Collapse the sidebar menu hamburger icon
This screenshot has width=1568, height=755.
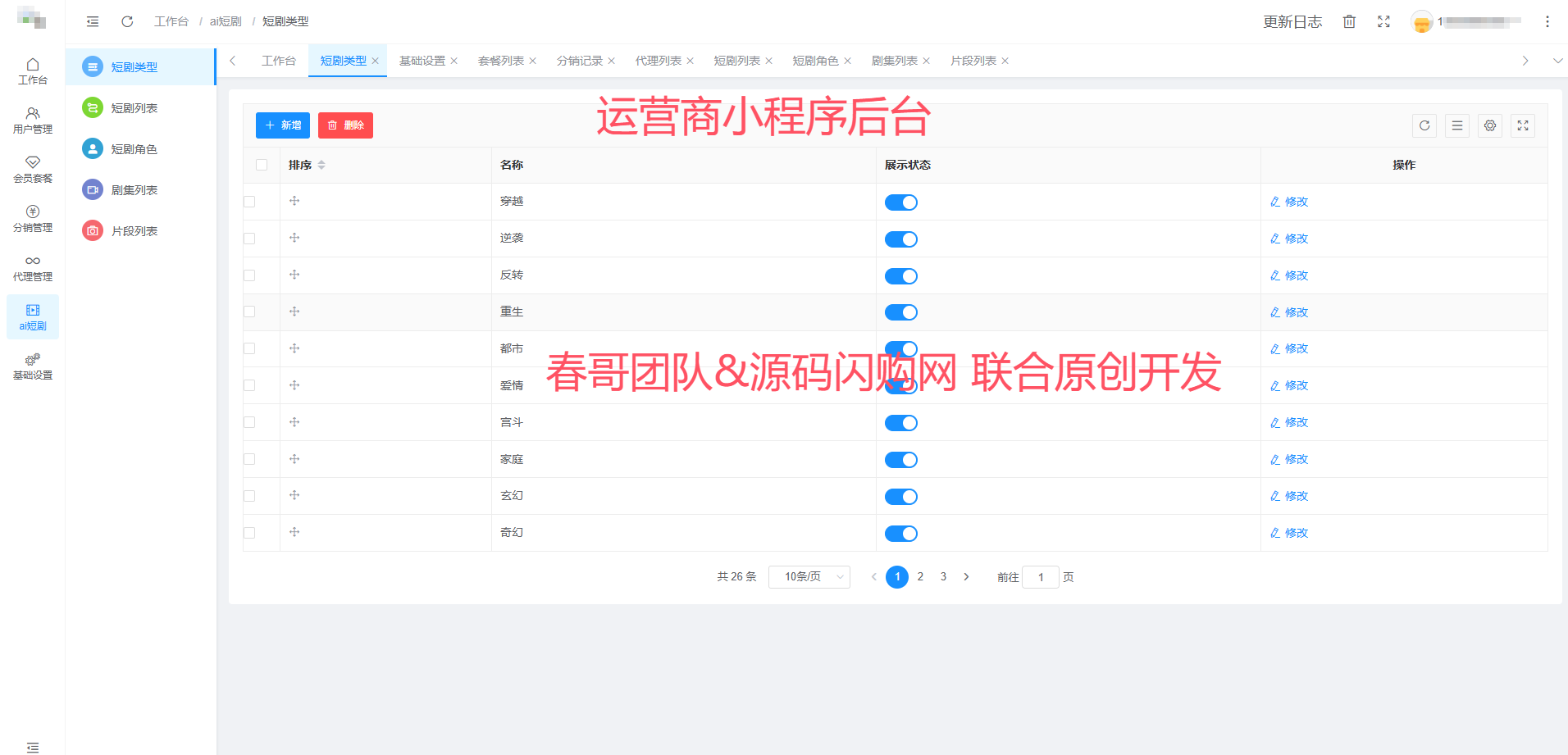[x=93, y=21]
